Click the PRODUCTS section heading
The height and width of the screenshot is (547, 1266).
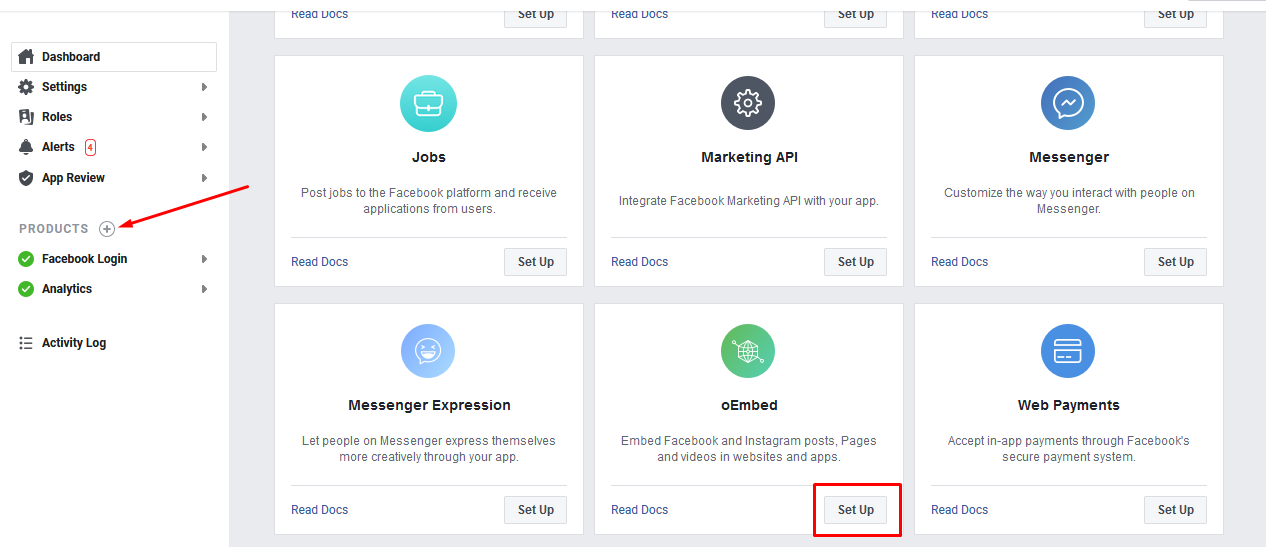tap(54, 229)
